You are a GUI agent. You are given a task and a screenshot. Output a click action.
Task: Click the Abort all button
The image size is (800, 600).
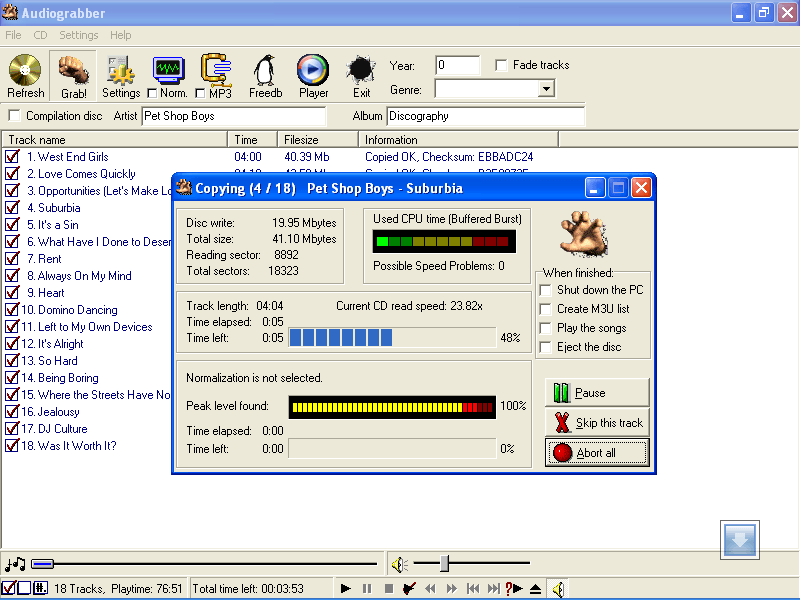coord(597,453)
